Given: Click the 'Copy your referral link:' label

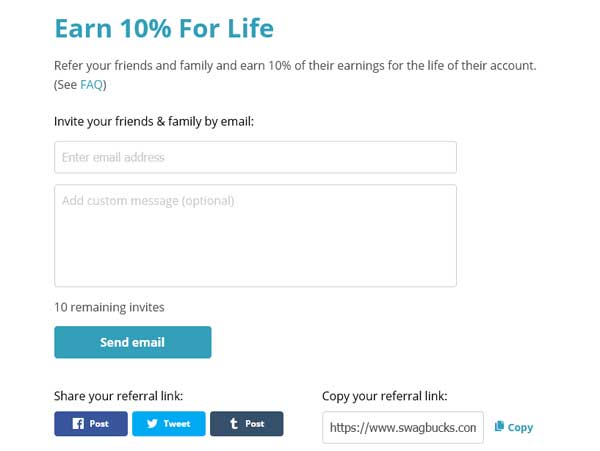Looking at the screenshot, I should click(x=385, y=396).
